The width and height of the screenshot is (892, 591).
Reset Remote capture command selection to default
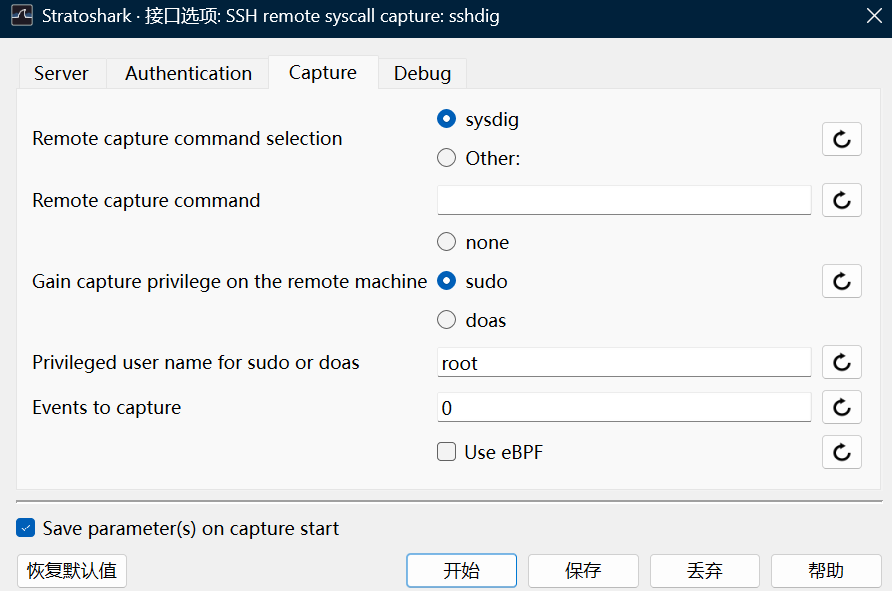[841, 139]
